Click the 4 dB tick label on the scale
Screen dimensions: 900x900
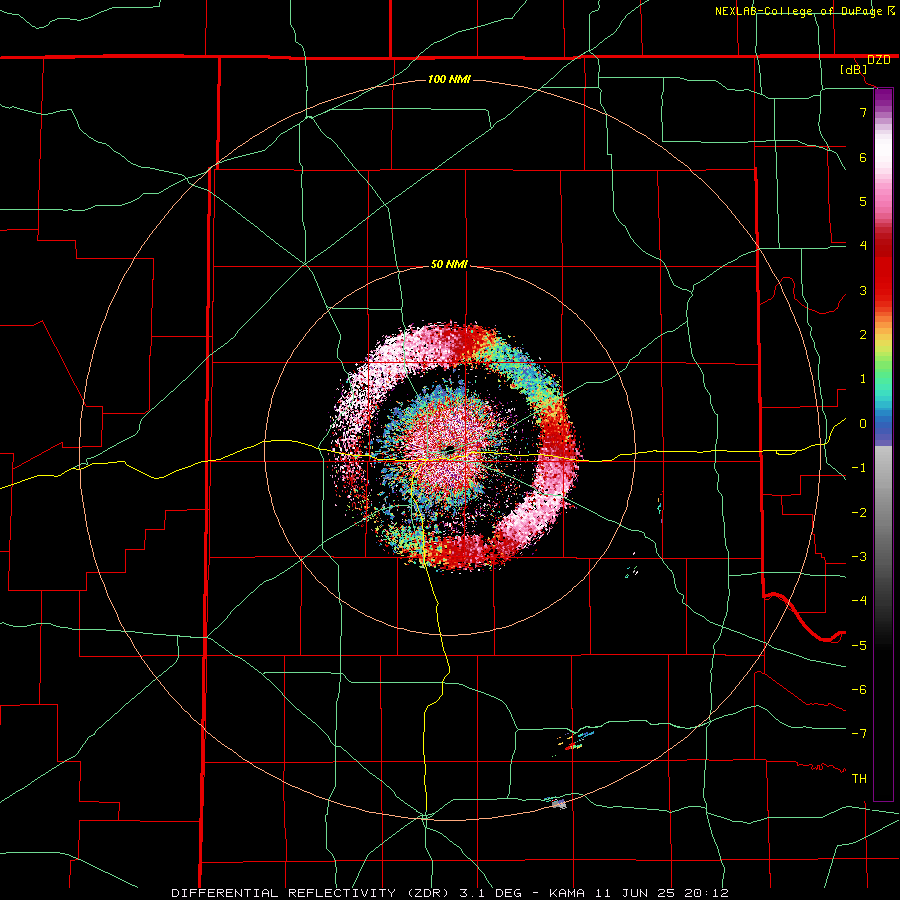(x=863, y=246)
